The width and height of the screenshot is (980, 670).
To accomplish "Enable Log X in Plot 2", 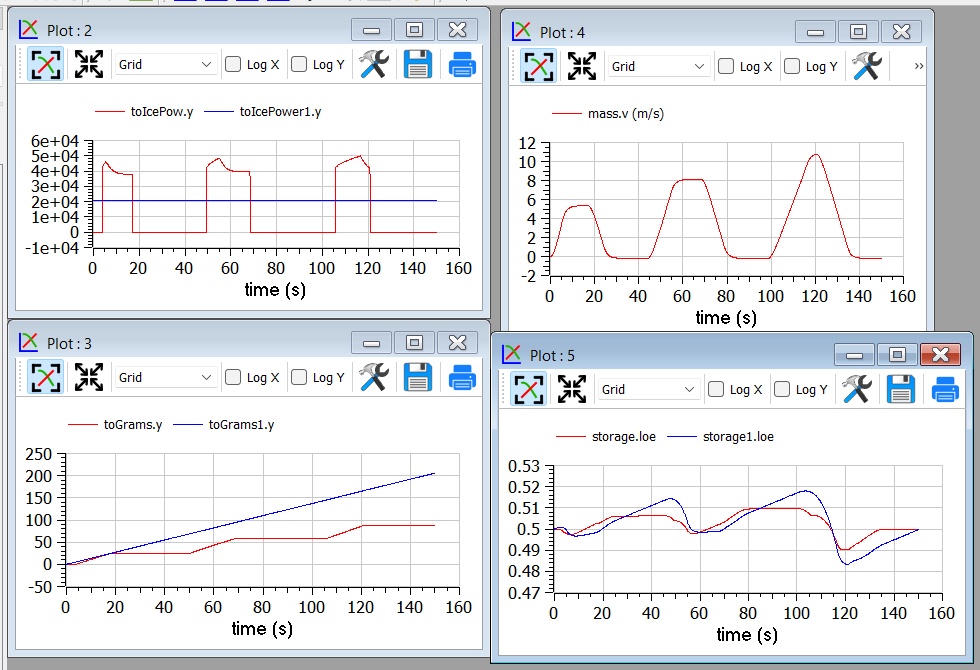I will [233, 65].
